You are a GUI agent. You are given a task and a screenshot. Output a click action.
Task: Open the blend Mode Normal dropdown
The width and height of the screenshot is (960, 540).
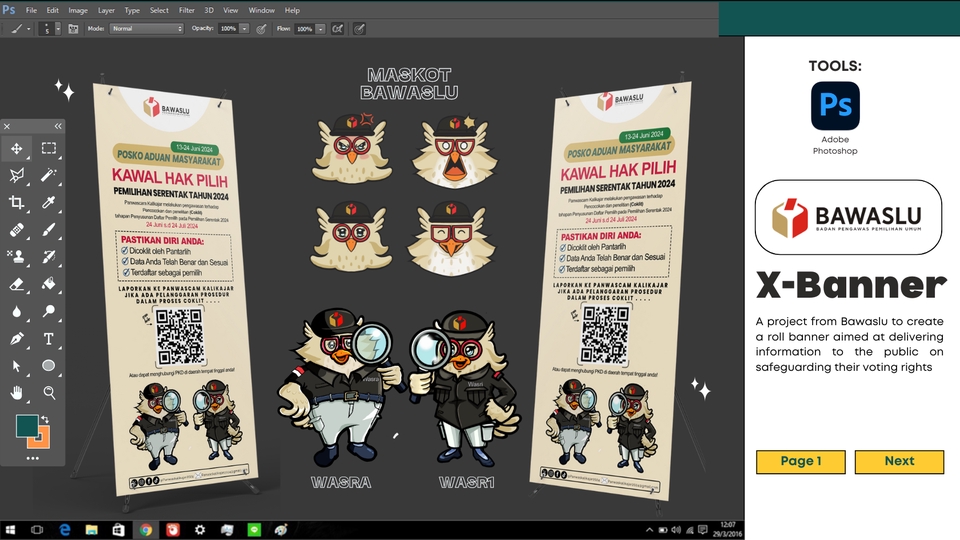146,29
